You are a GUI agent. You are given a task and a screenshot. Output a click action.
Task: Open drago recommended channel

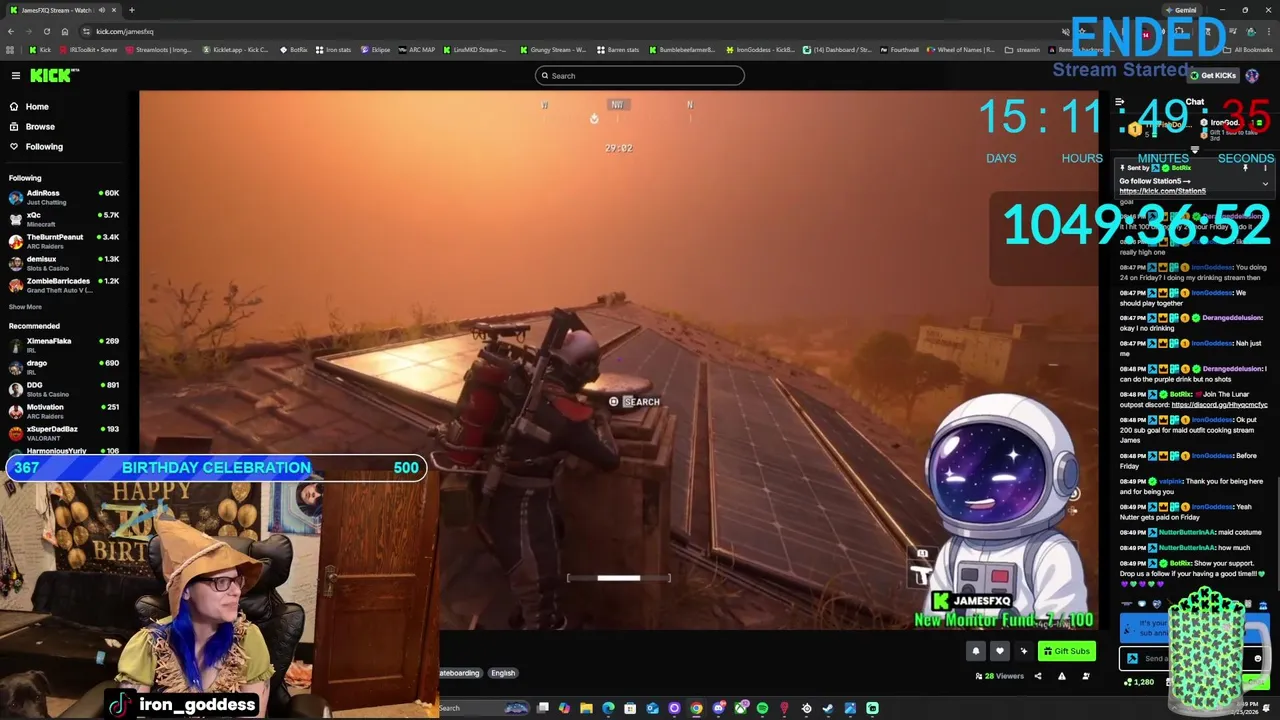pos(64,367)
